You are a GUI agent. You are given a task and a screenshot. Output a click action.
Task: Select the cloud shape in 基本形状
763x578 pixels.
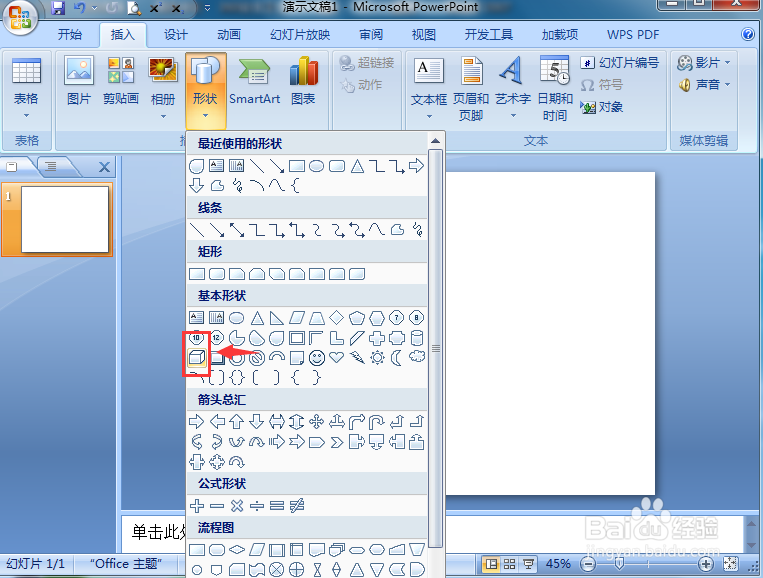point(417,357)
